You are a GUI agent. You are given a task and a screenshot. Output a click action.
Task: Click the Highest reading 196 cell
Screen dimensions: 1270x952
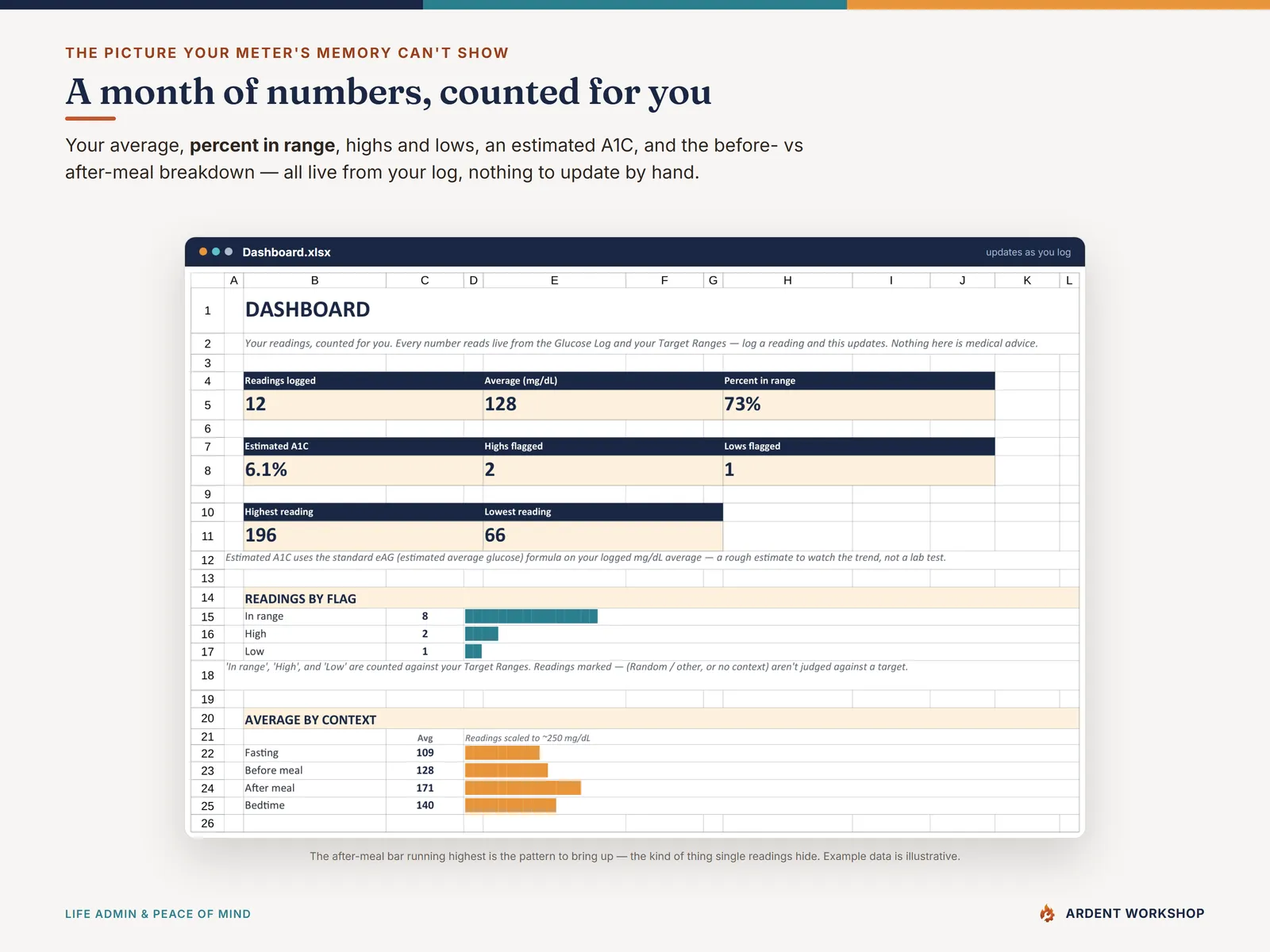363,535
